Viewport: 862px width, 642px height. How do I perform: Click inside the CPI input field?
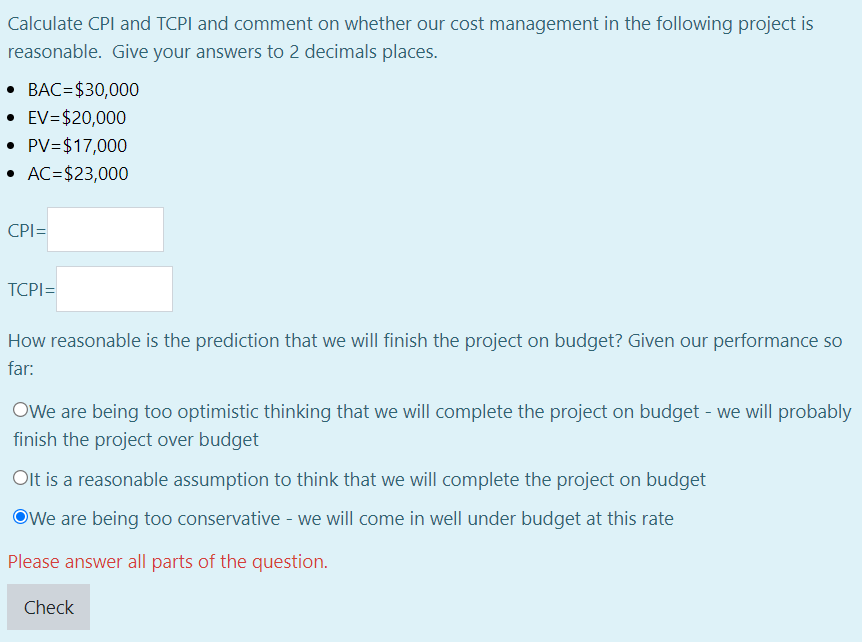104,229
